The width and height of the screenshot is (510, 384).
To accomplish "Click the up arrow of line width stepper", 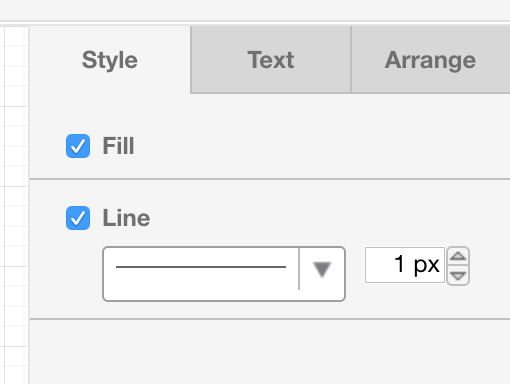I will click(x=458, y=256).
